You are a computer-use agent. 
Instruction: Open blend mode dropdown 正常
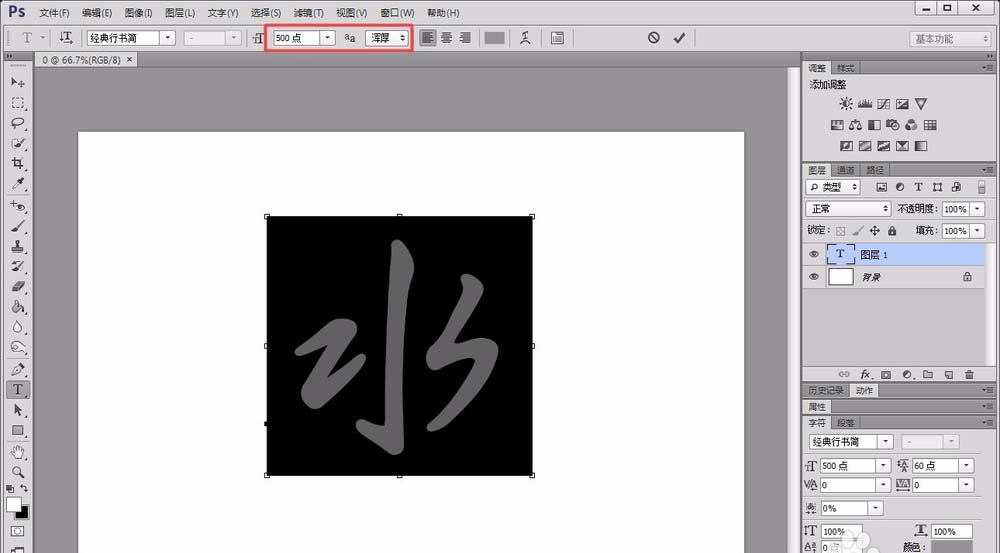tap(848, 209)
